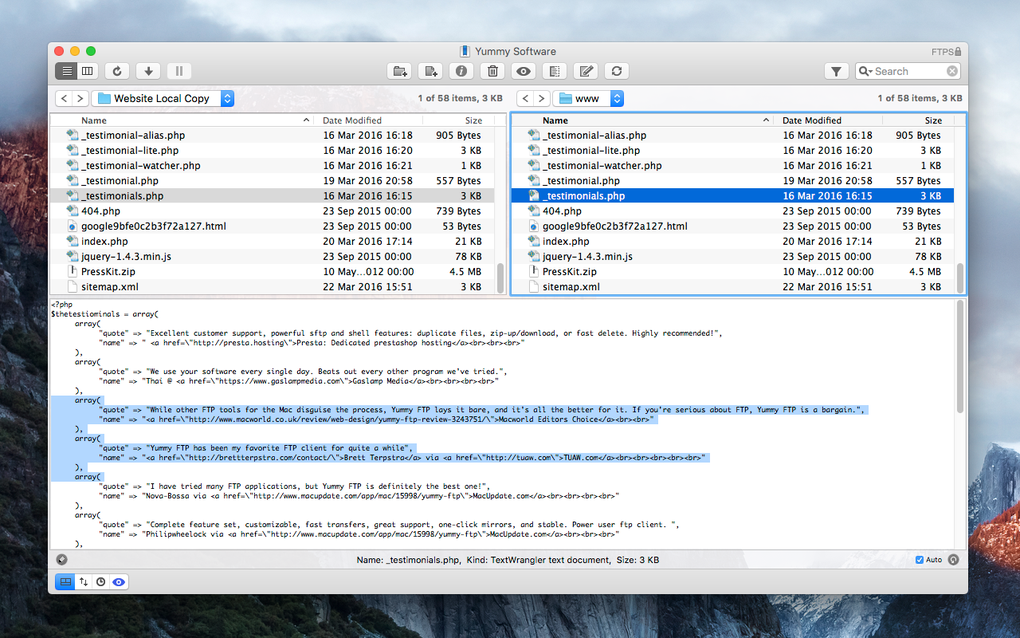Show the browser panes bottom tab
Screen dimensions: 1020x638
tap(66, 581)
